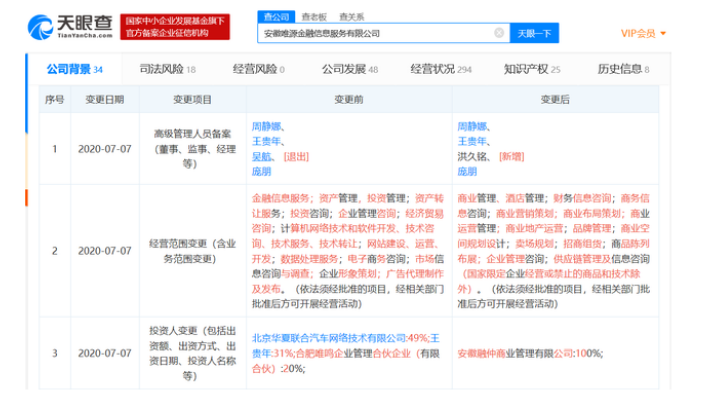
Task: Select the 2020-07-07 date in row 3
Action: pos(104,353)
